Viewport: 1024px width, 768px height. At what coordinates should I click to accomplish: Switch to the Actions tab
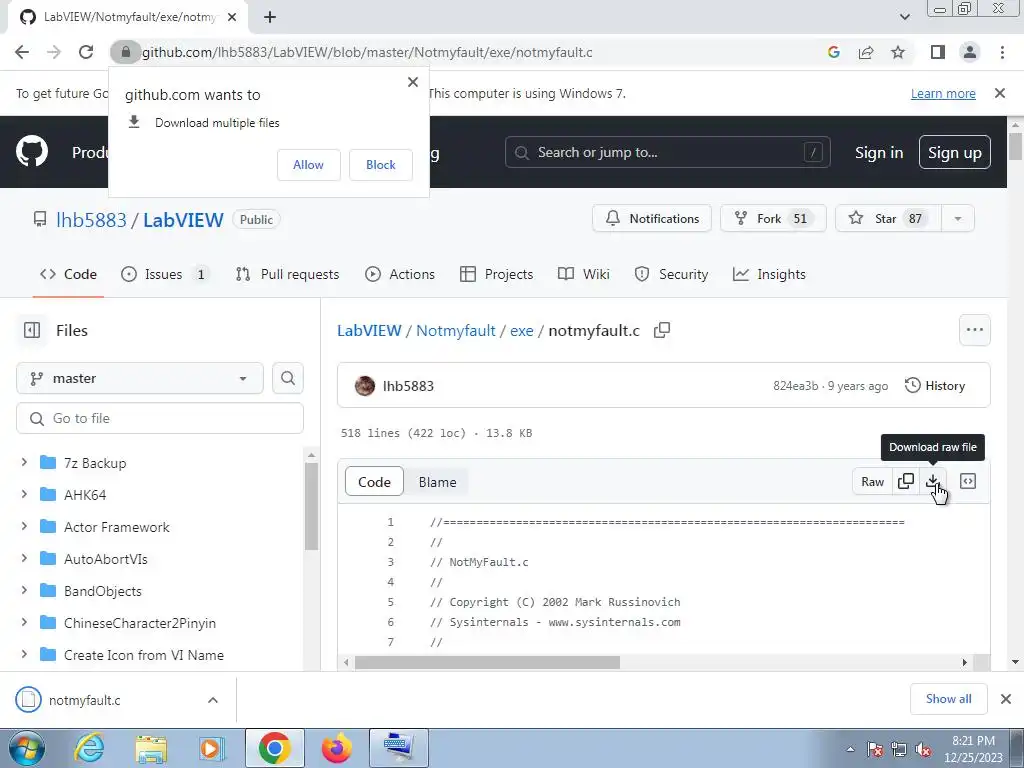pyautogui.click(x=400, y=274)
